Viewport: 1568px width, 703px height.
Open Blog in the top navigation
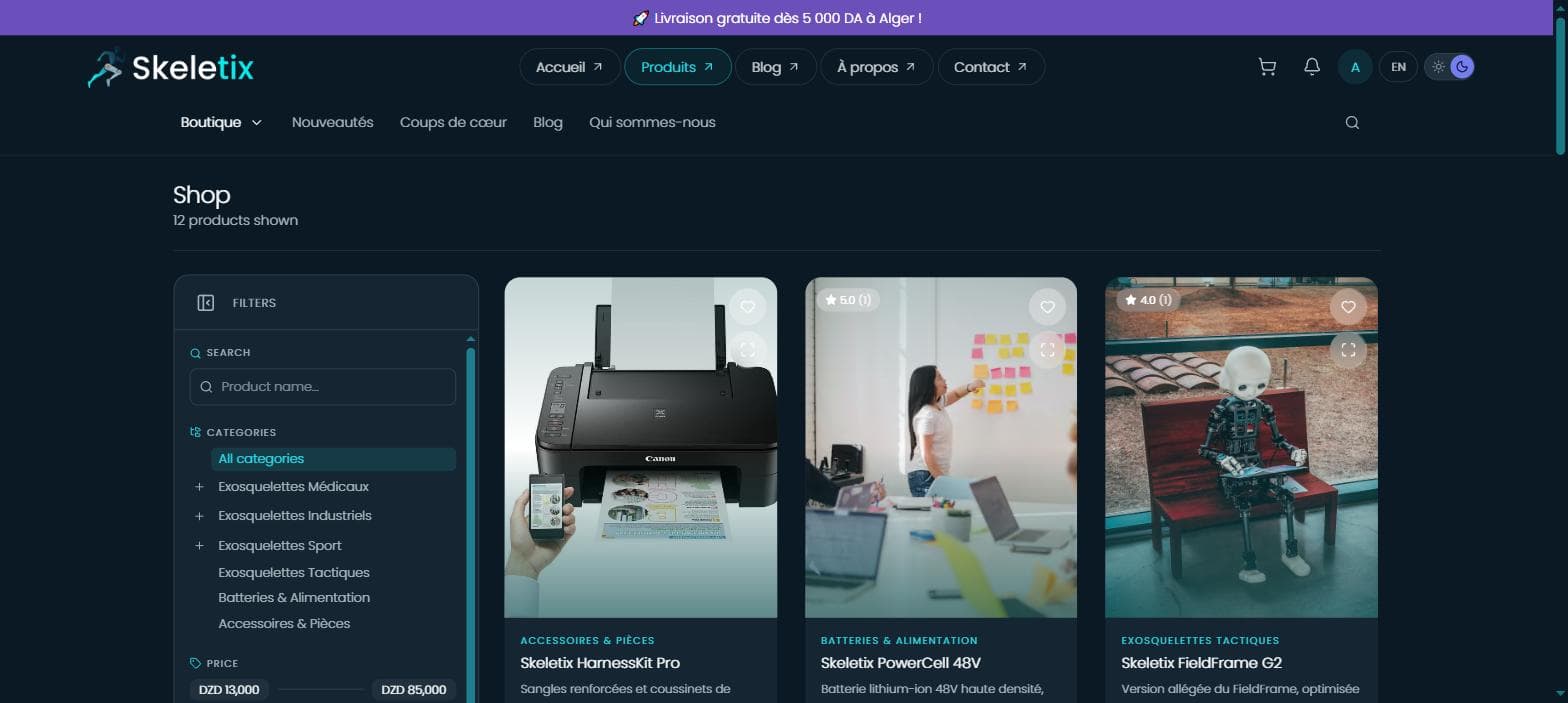775,67
